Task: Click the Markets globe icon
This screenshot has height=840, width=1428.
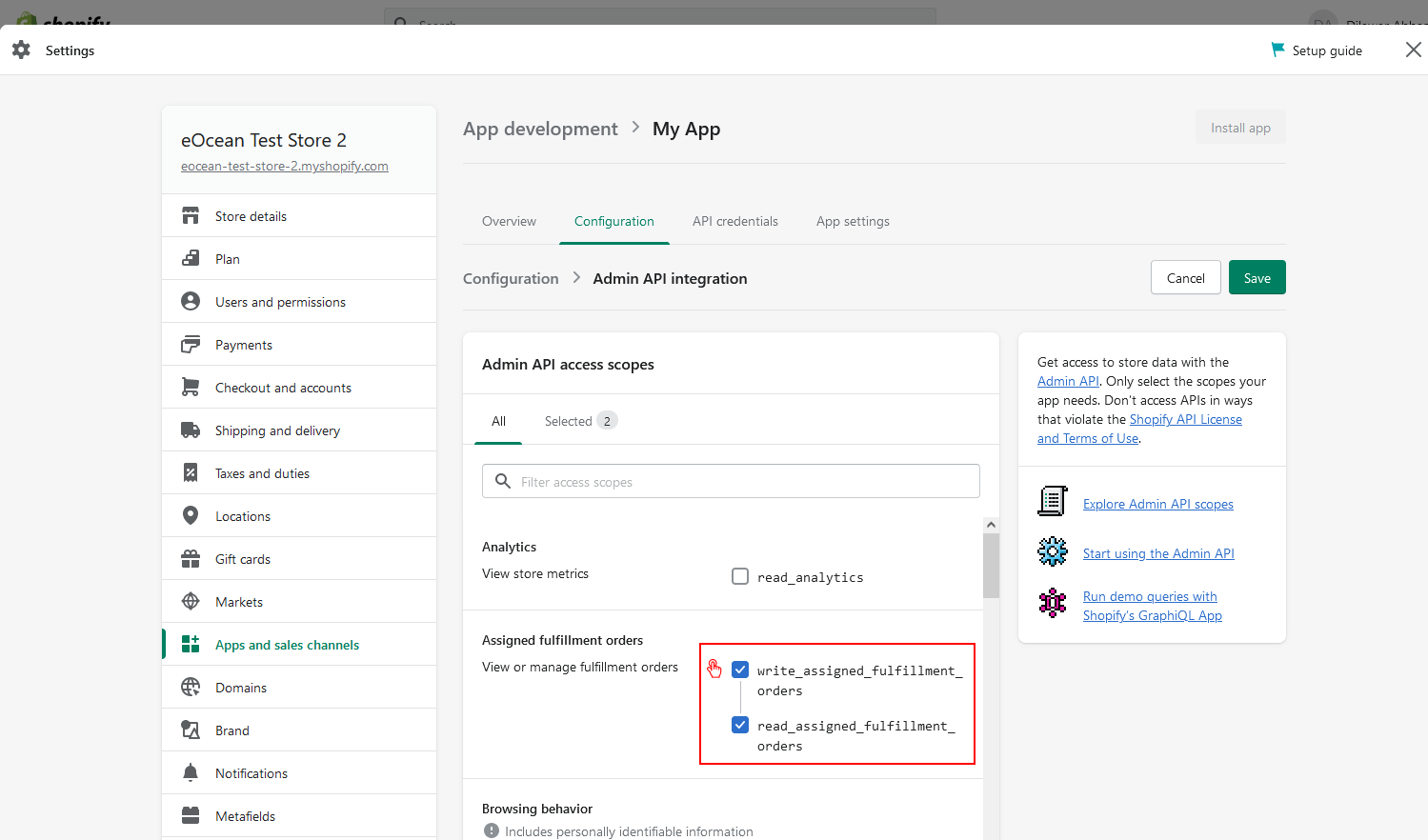Action: (x=191, y=602)
